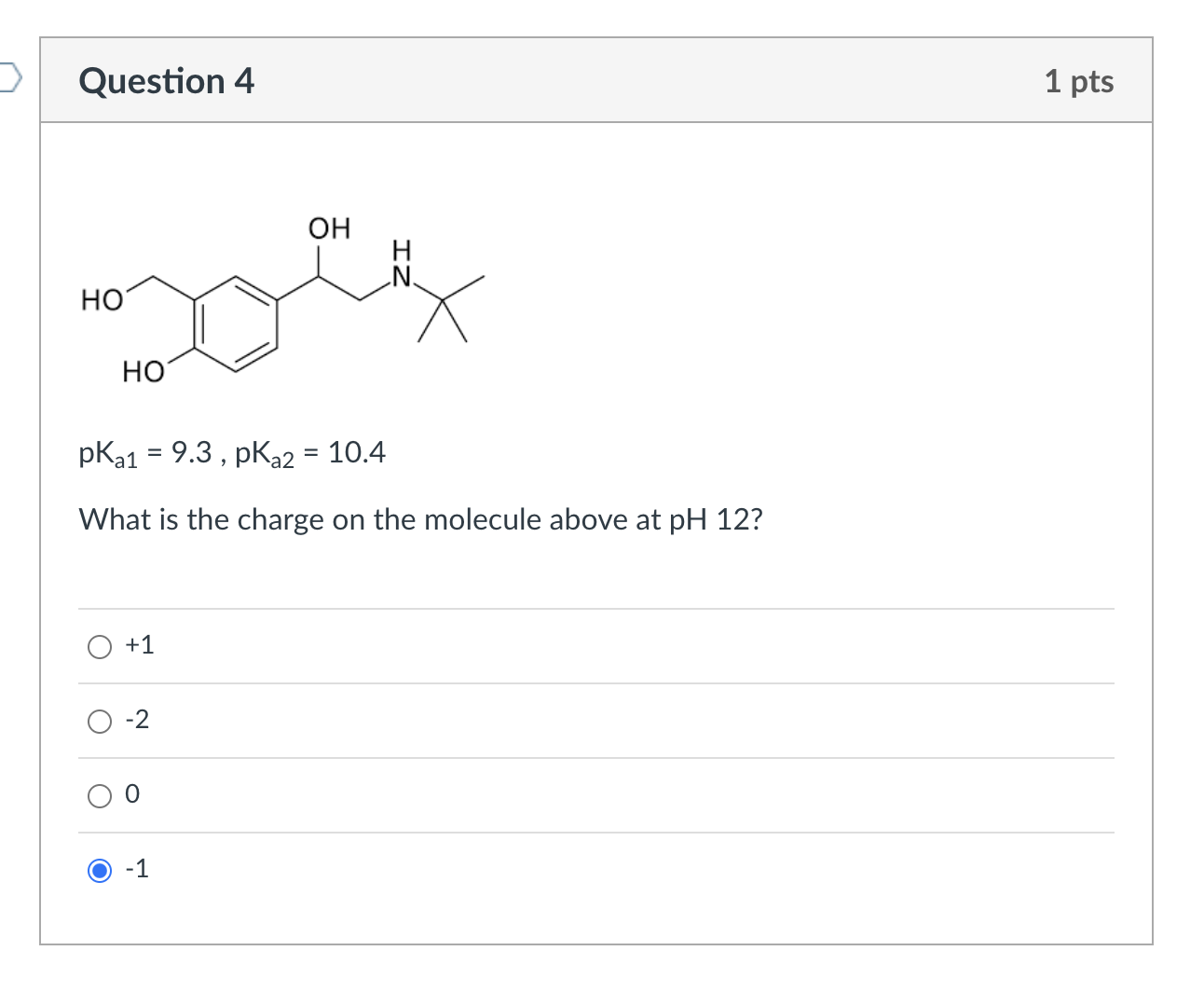The width and height of the screenshot is (1204, 992).
Task: Click the +1 answer label text
Action: pos(139,644)
